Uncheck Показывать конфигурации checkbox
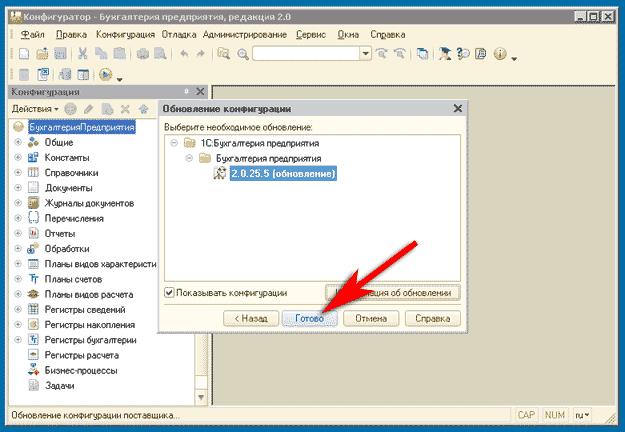The width and height of the screenshot is (625, 432). (x=168, y=293)
